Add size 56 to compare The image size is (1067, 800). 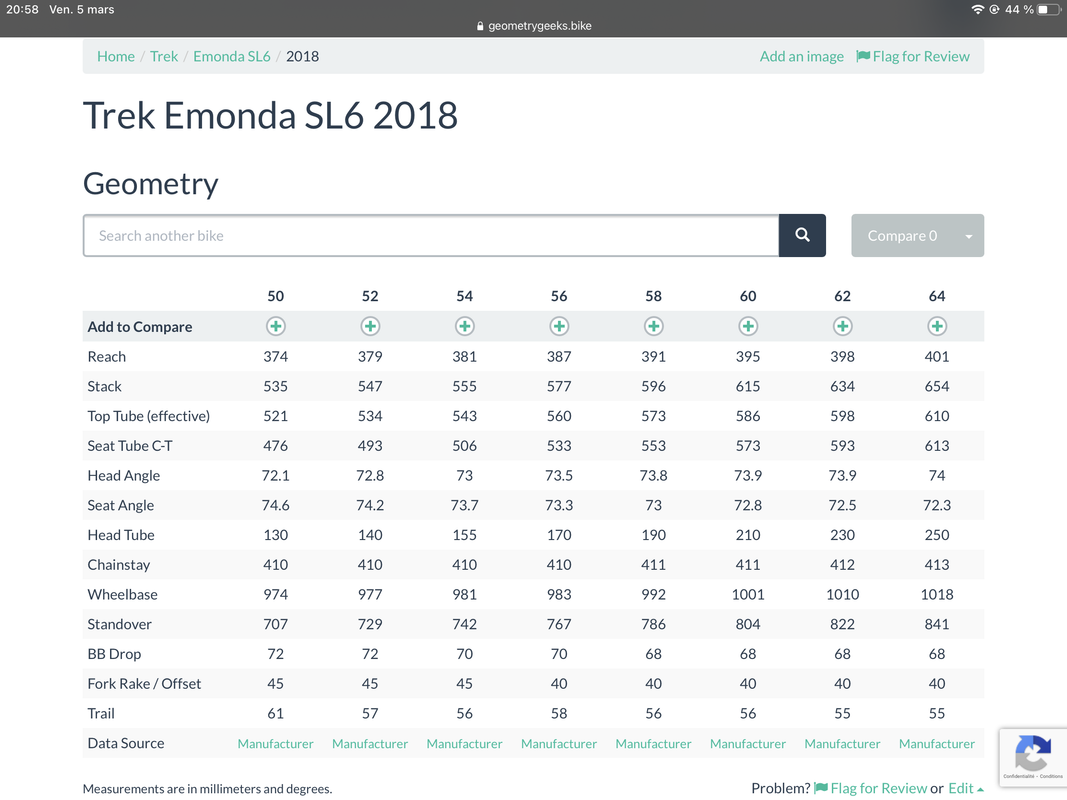click(559, 327)
